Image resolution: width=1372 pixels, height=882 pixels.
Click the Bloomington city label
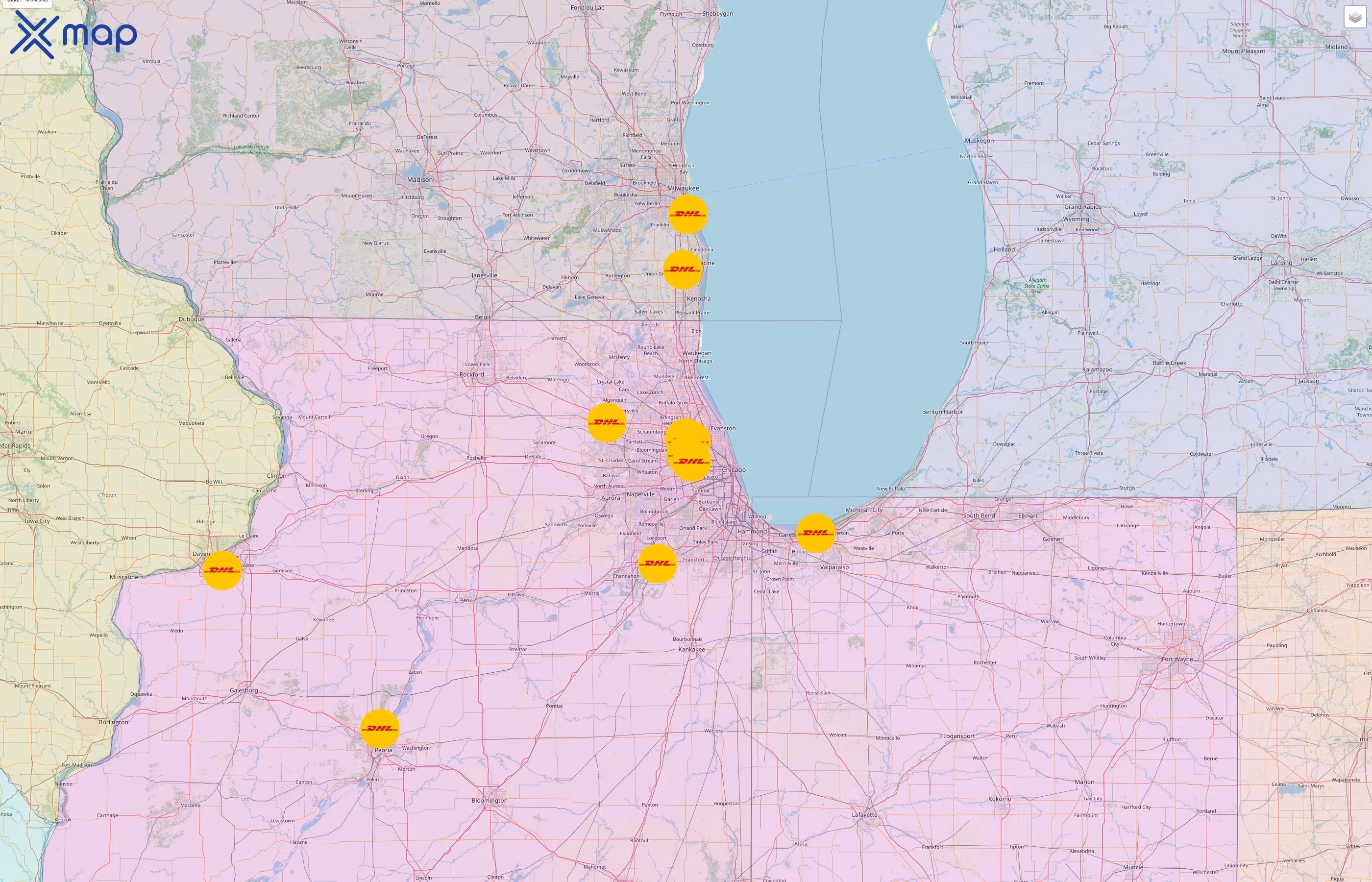point(489,801)
